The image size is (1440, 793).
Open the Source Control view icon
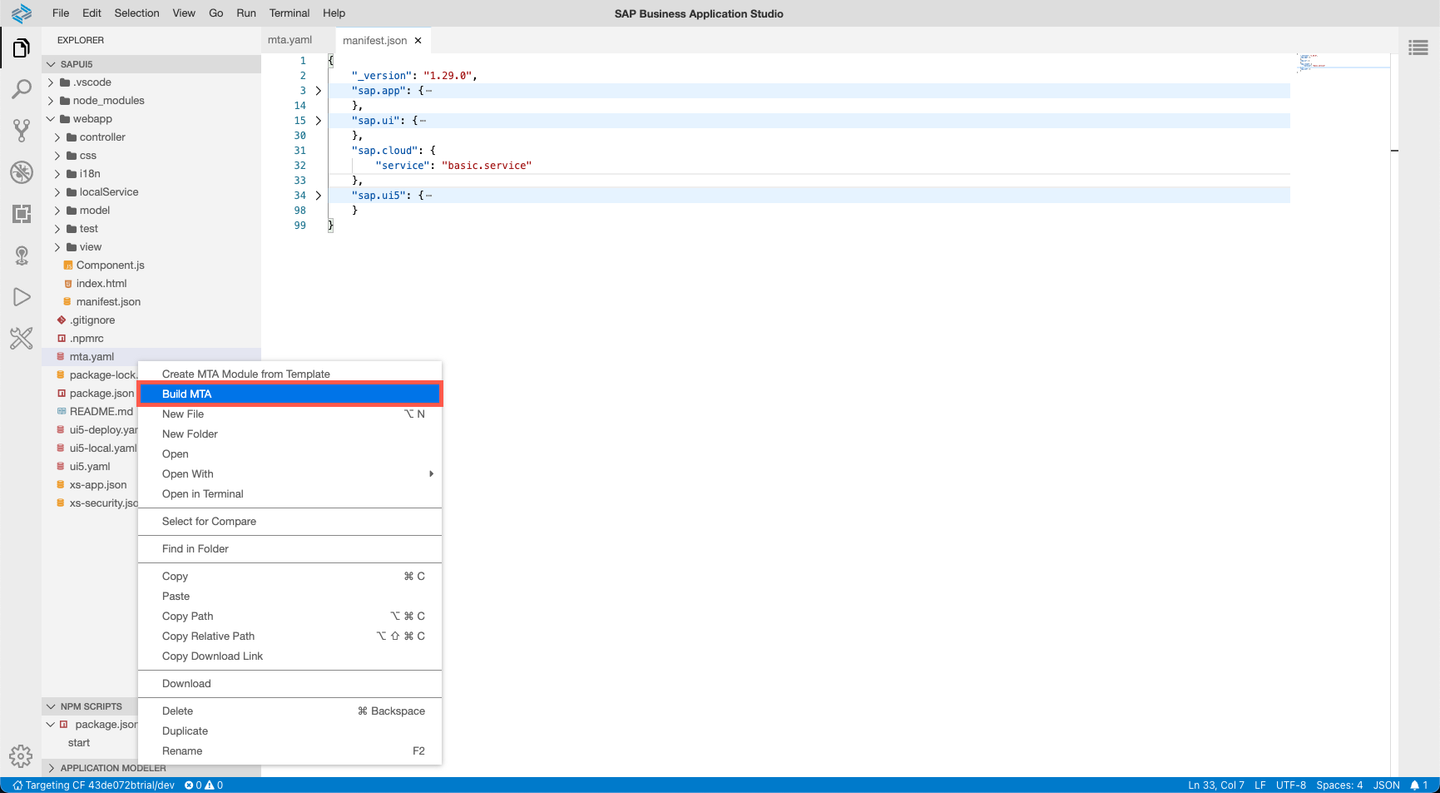pos(21,131)
